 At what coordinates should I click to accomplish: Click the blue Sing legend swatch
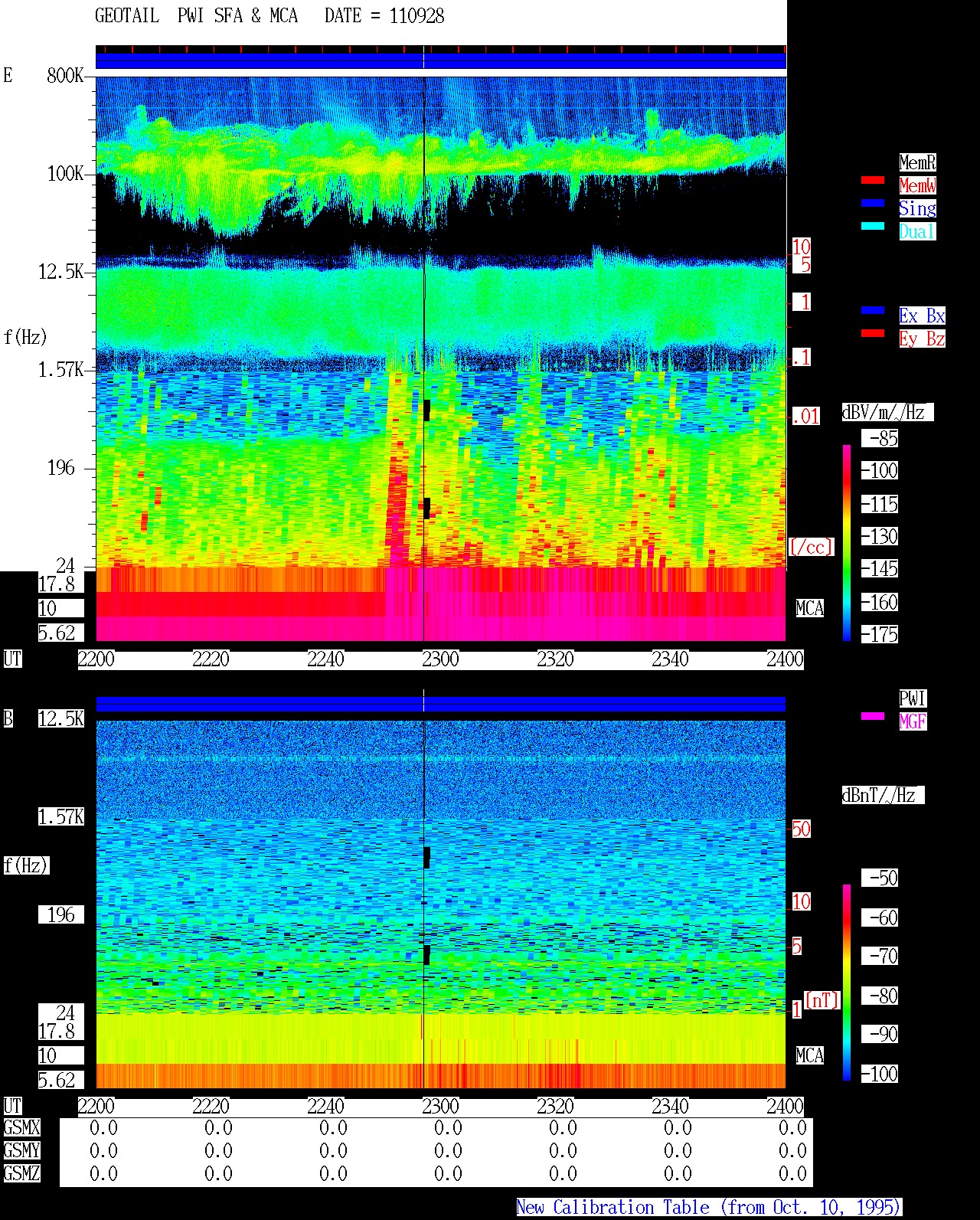[873, 203]
